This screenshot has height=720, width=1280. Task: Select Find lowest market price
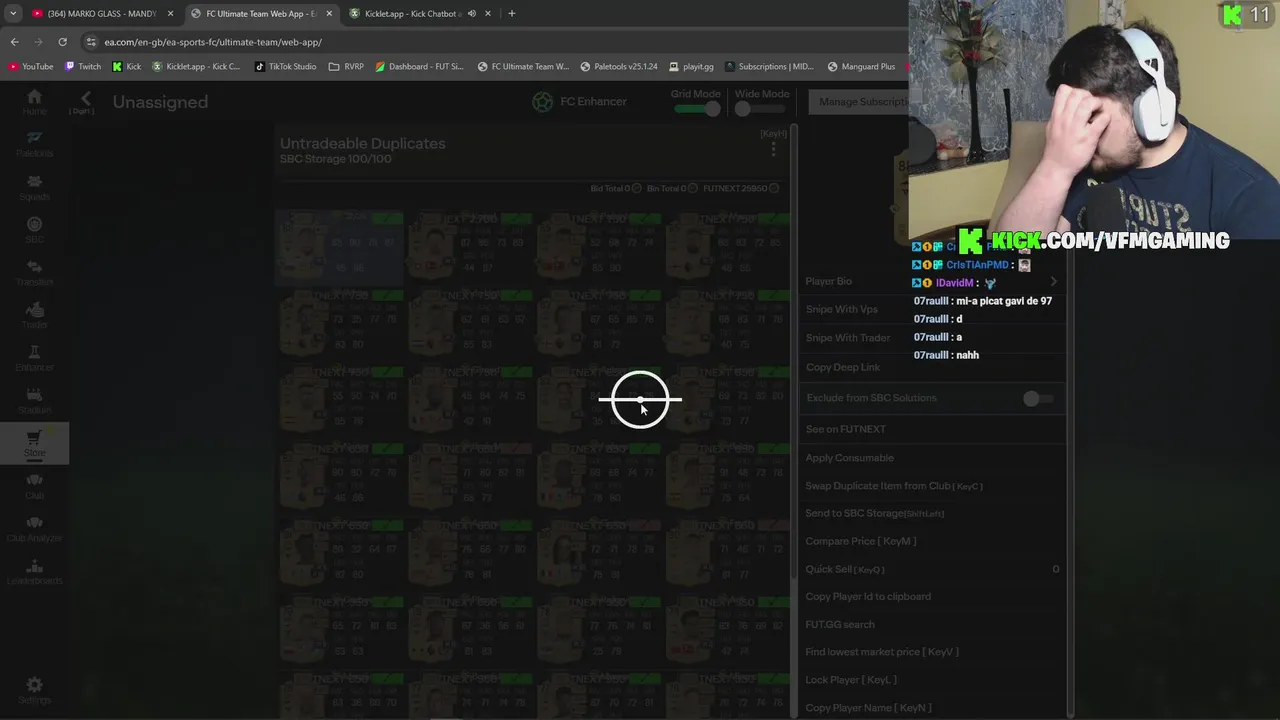coord(933,652)
